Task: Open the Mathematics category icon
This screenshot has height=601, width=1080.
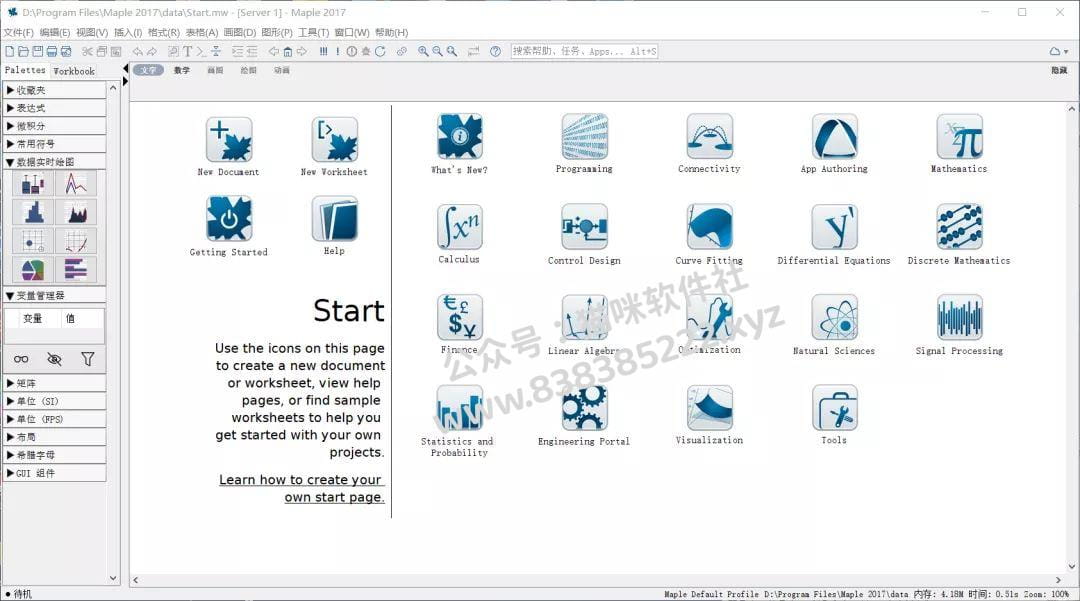Action: [x=959, y=137]
